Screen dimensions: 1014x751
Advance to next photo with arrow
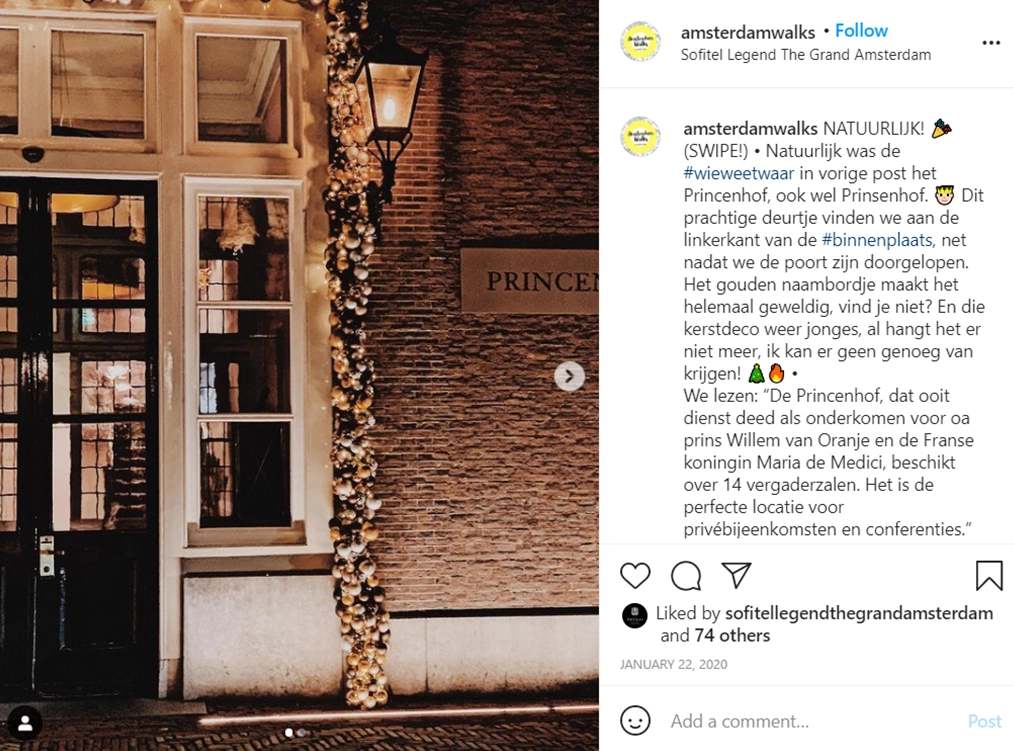tap(569, 376)
